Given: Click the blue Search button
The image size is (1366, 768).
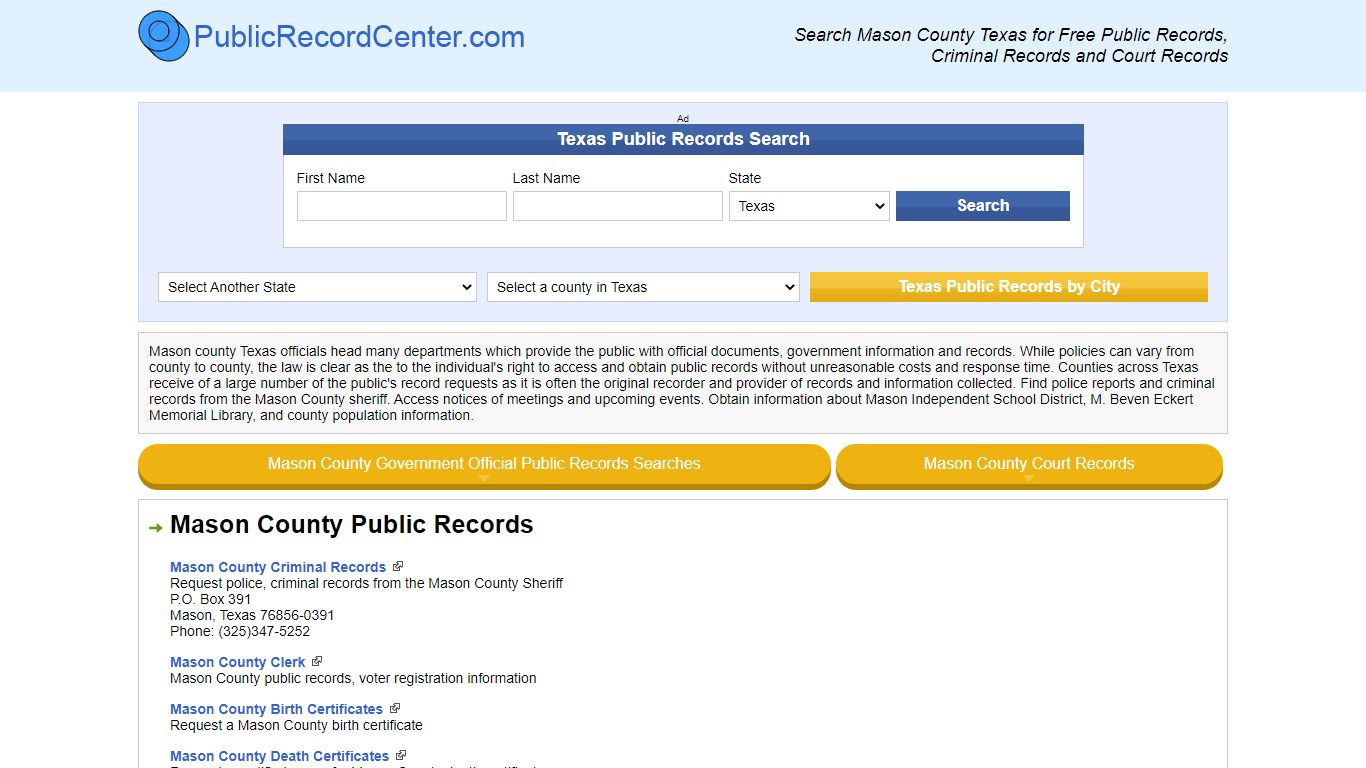Looking at the screenshot, I should click(983, 206).
